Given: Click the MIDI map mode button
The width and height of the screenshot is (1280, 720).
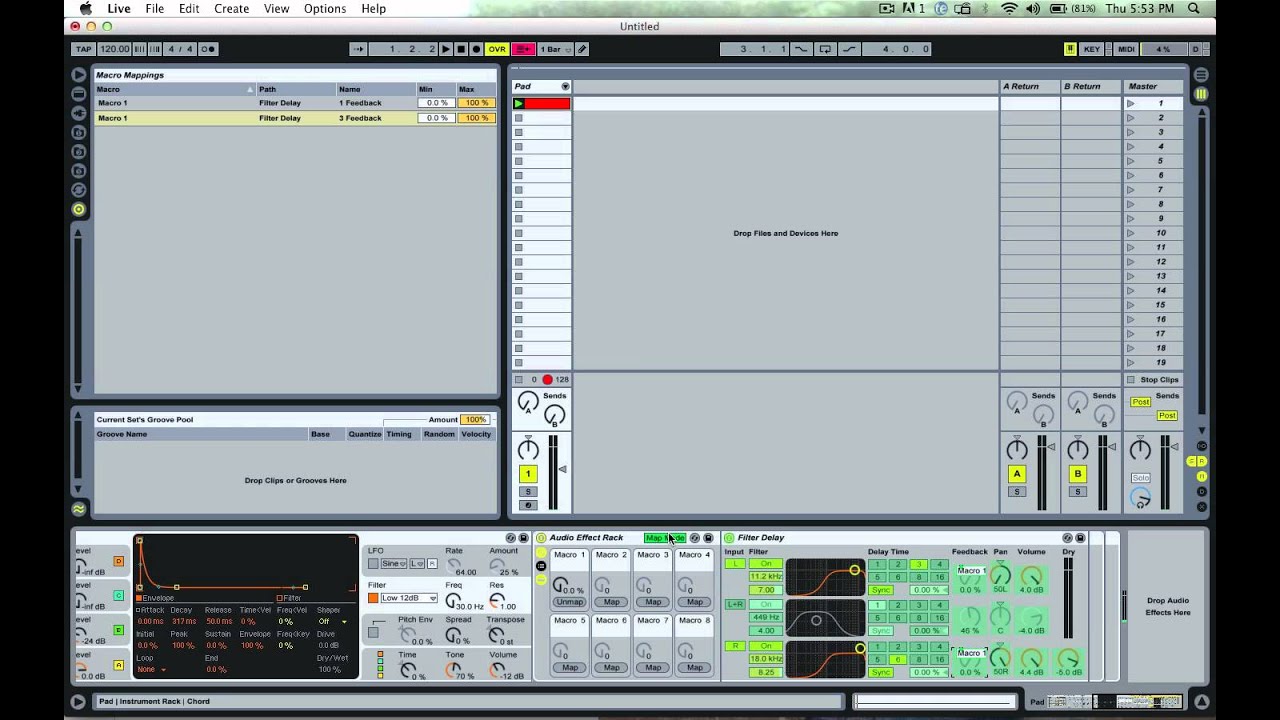Looking at the screenshot, I should [1126, 49].
